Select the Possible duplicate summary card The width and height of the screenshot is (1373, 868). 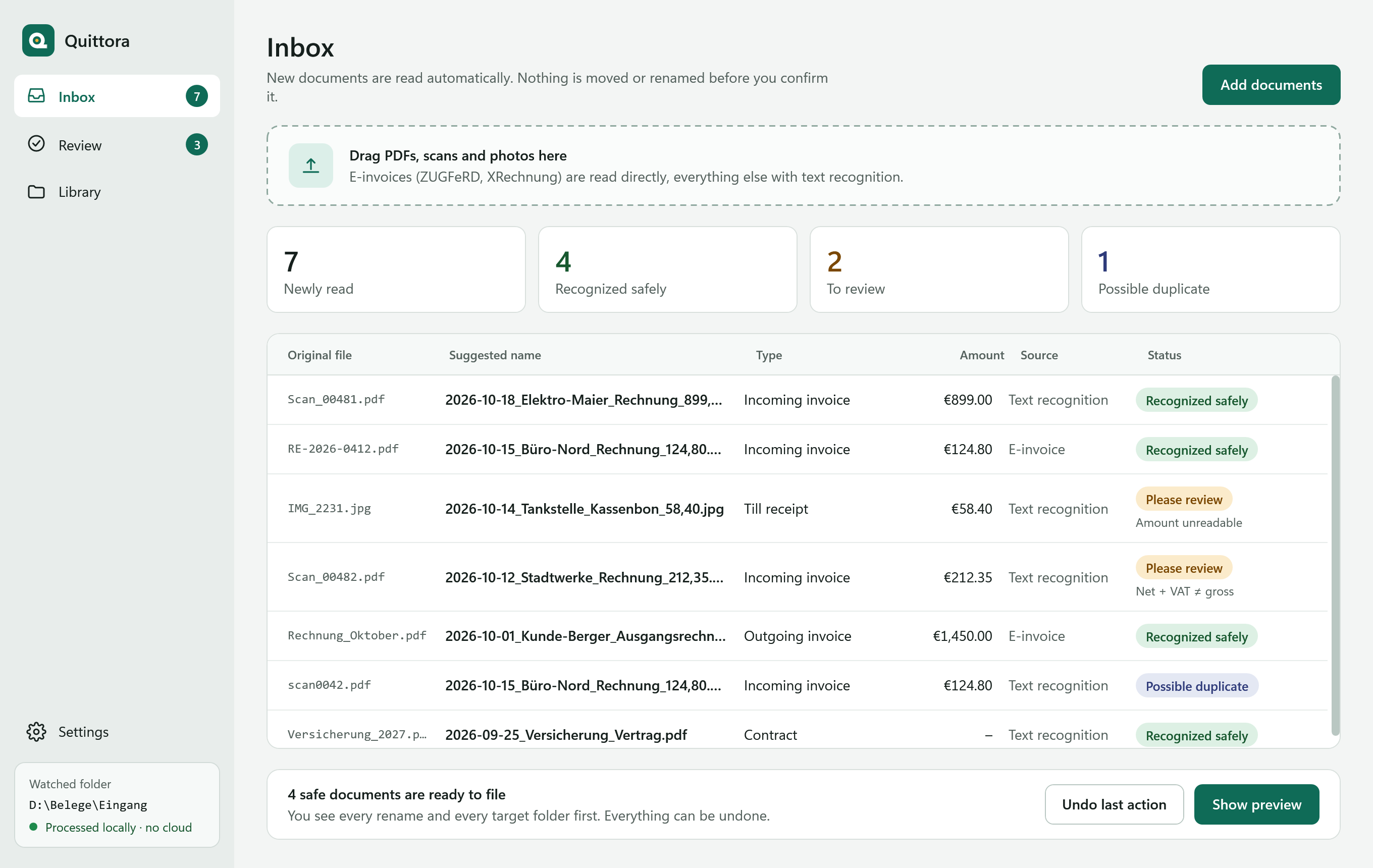[x=1210, y=269]
